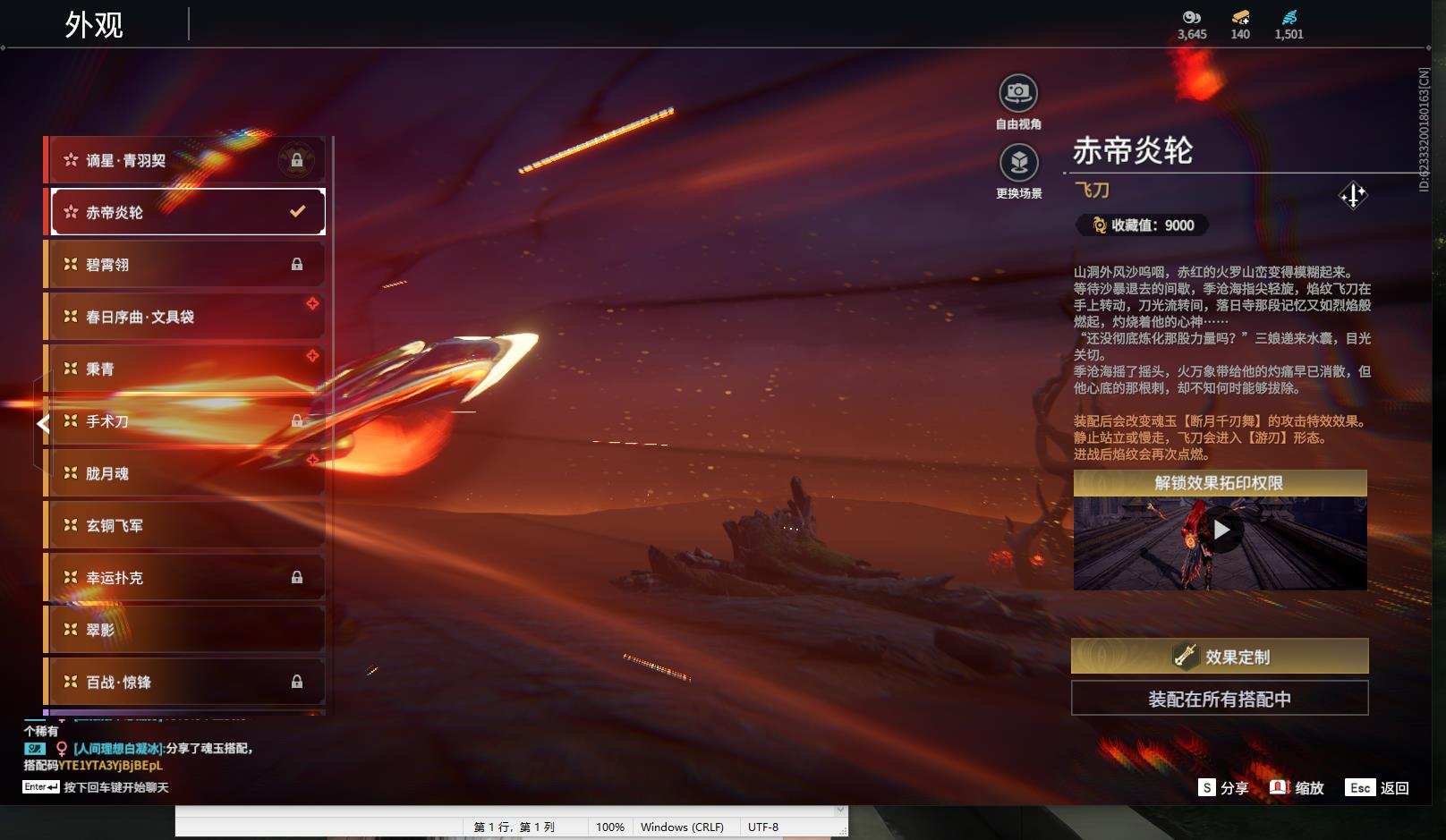Image resolution: width=1446 pixels, height=840 pixels.
Task: Click the move/rotate arrows icon beside 飞刀
Action: (x=1352, y=195)
